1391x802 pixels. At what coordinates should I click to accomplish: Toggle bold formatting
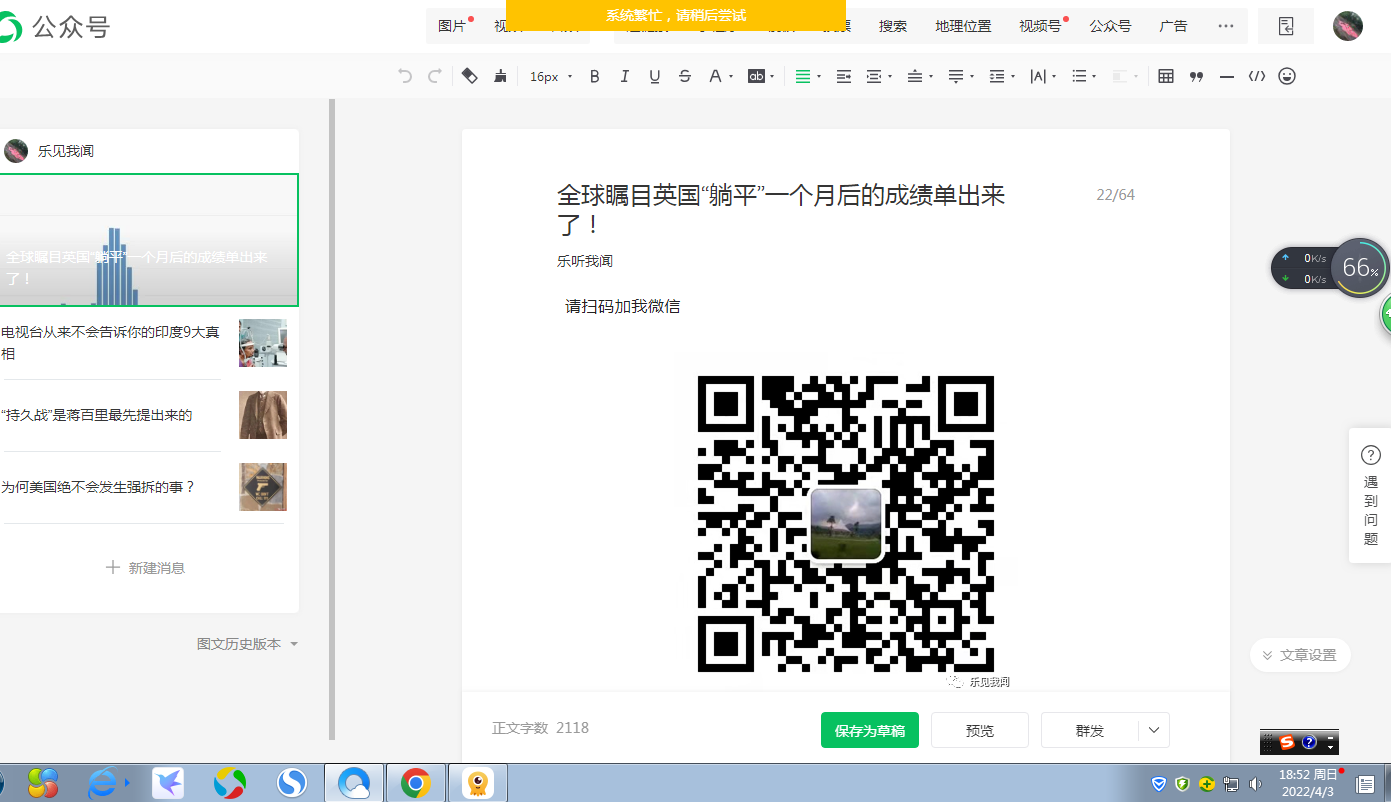click(595, 76)
